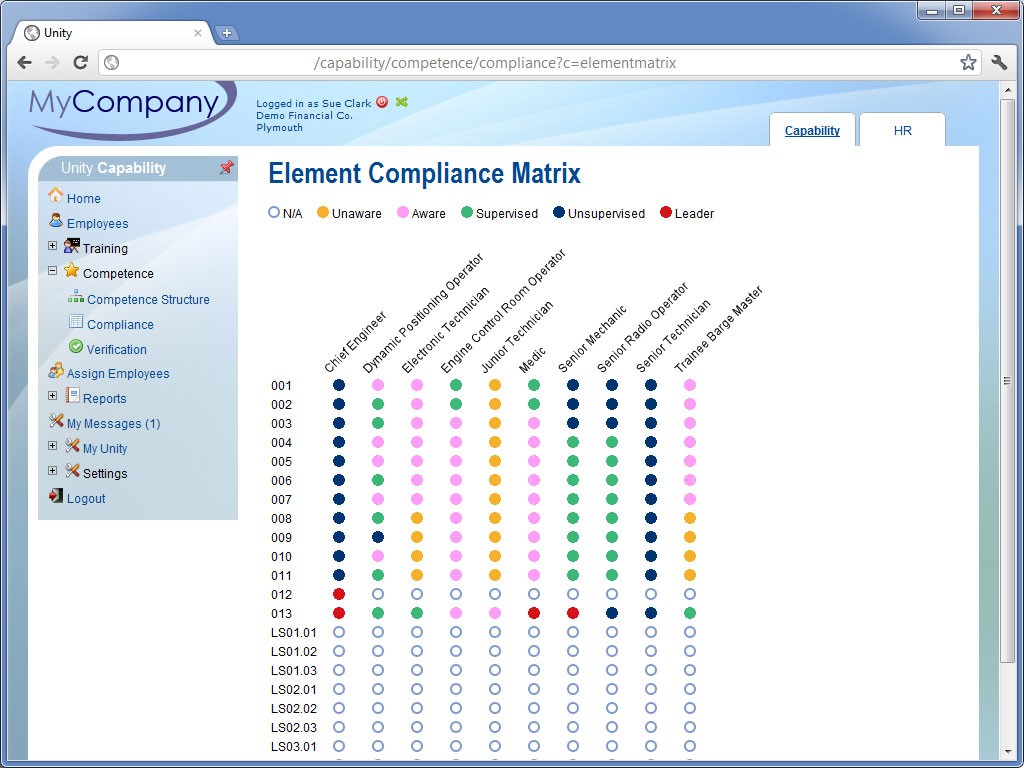The height and width of the screenshot is (768, 1024).
Task: Click the Compliance table icon
Action: pos(76,321)
